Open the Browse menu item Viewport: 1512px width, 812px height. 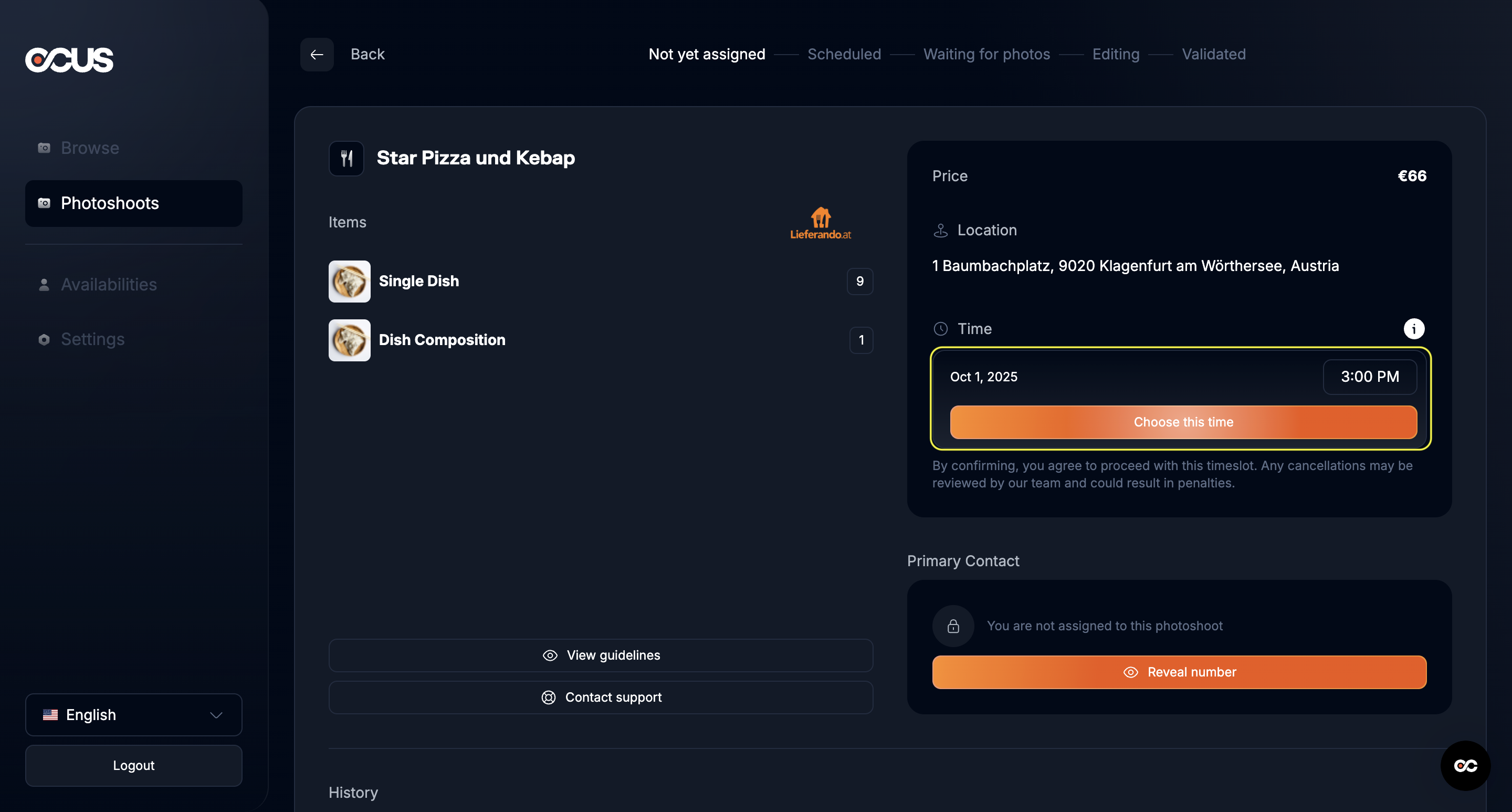tap(90, 148)
